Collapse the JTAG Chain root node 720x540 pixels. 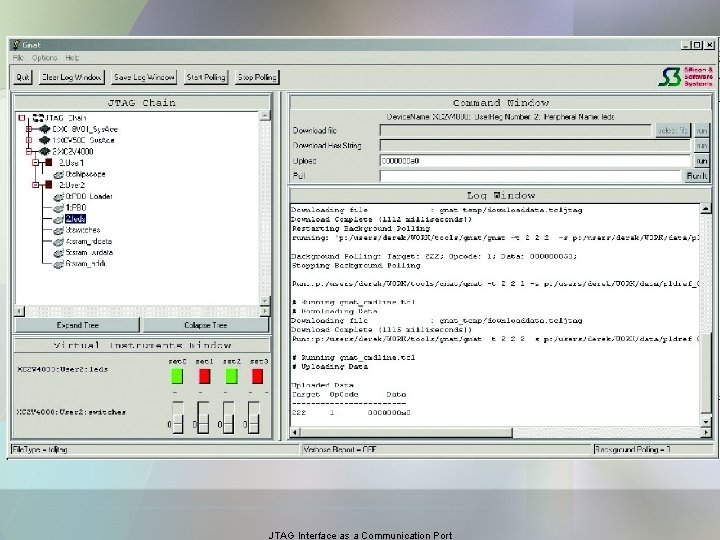(22, 118)
